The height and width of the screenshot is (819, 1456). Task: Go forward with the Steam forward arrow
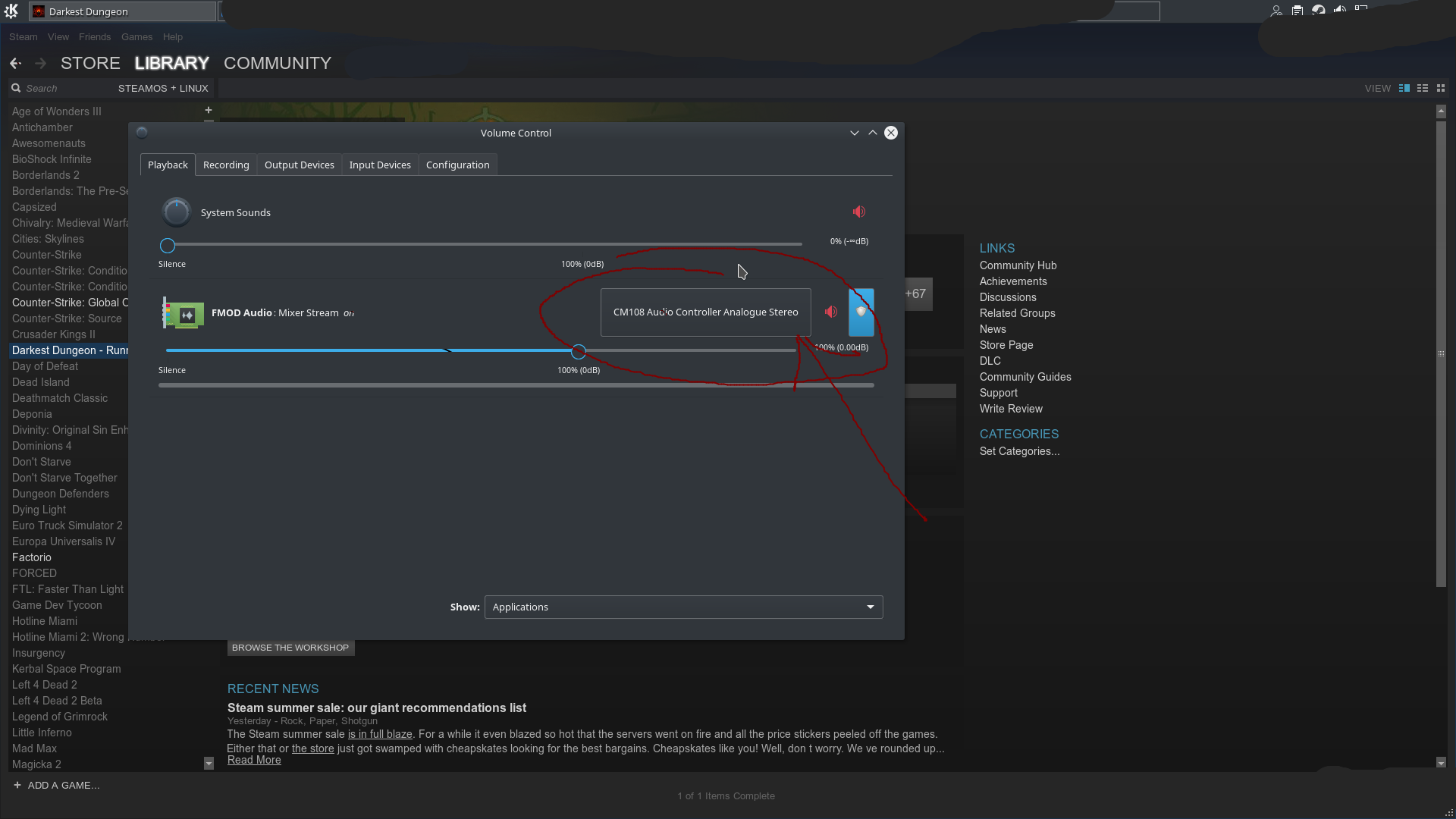point(41,63)
